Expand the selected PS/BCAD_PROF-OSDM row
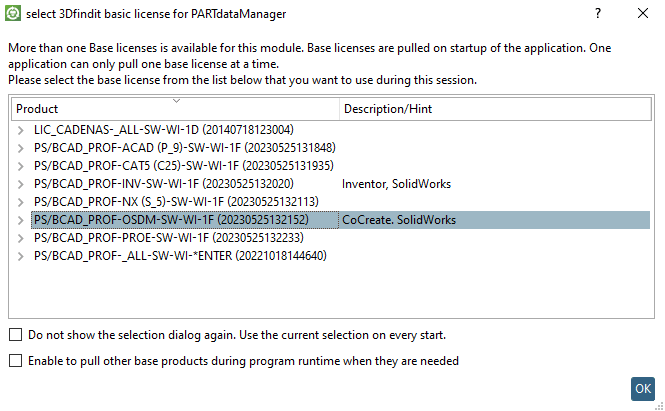 click(20, 220)
